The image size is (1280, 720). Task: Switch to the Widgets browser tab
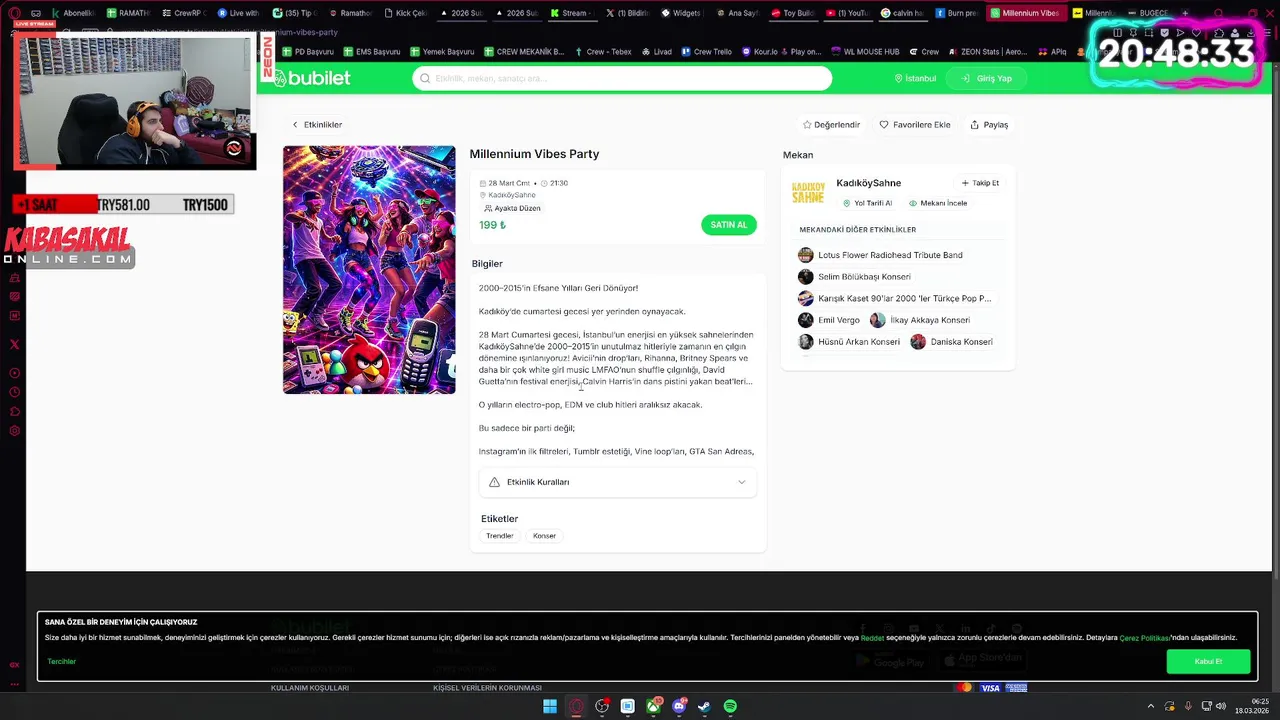(x=680, y=13)
